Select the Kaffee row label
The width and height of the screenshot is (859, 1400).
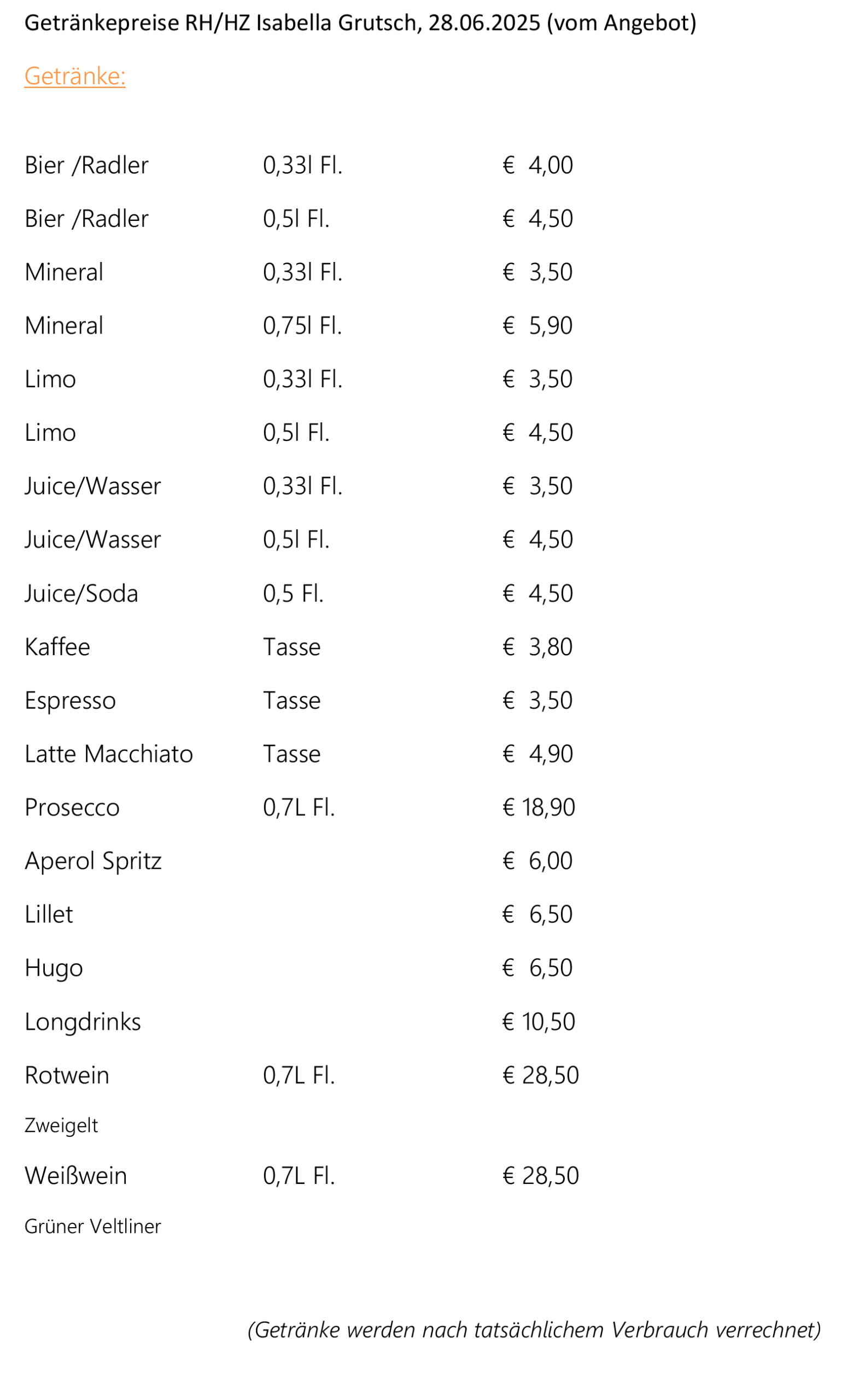tap(57, 646)
